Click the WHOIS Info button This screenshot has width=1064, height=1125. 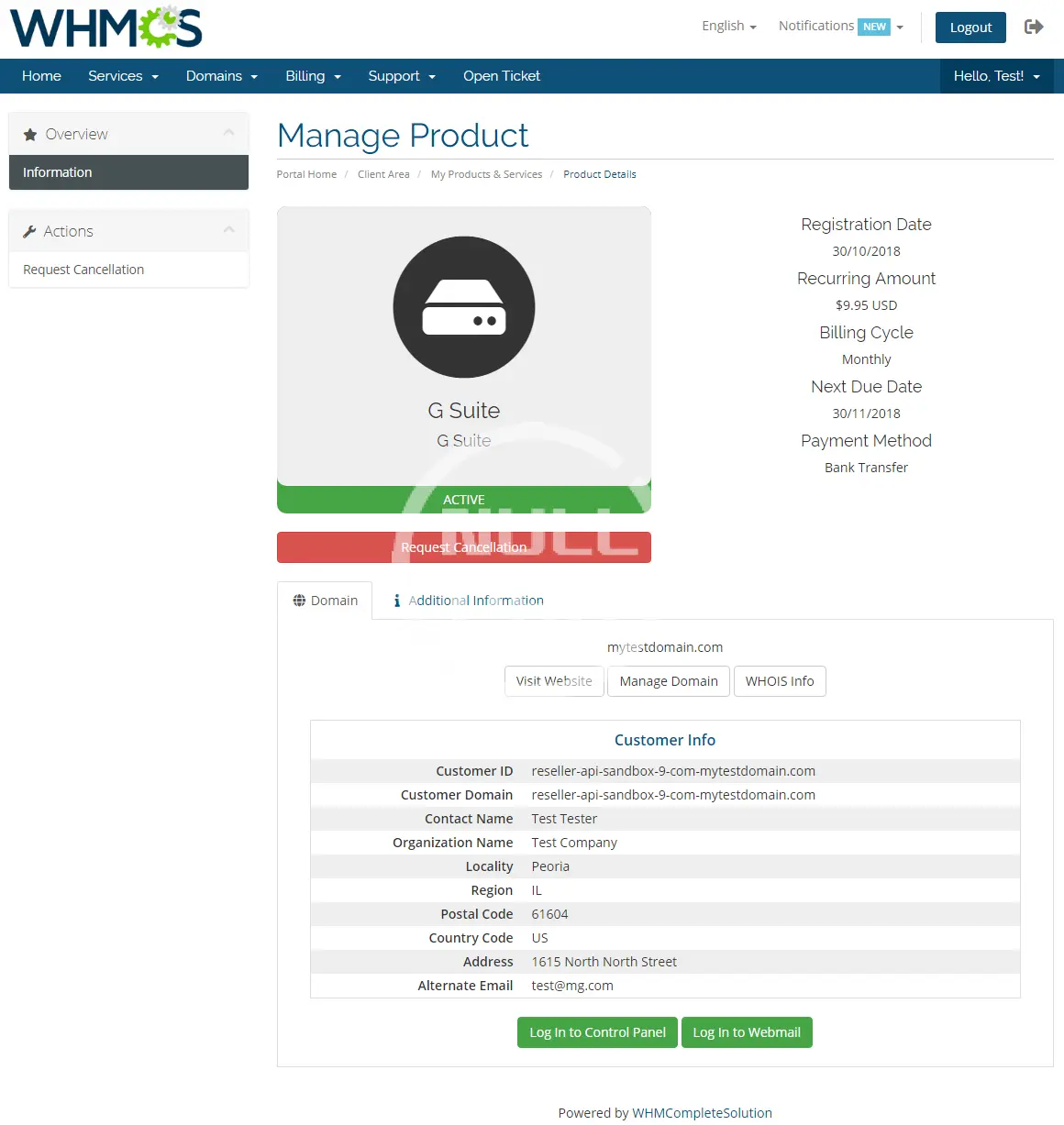pos(779,681)
